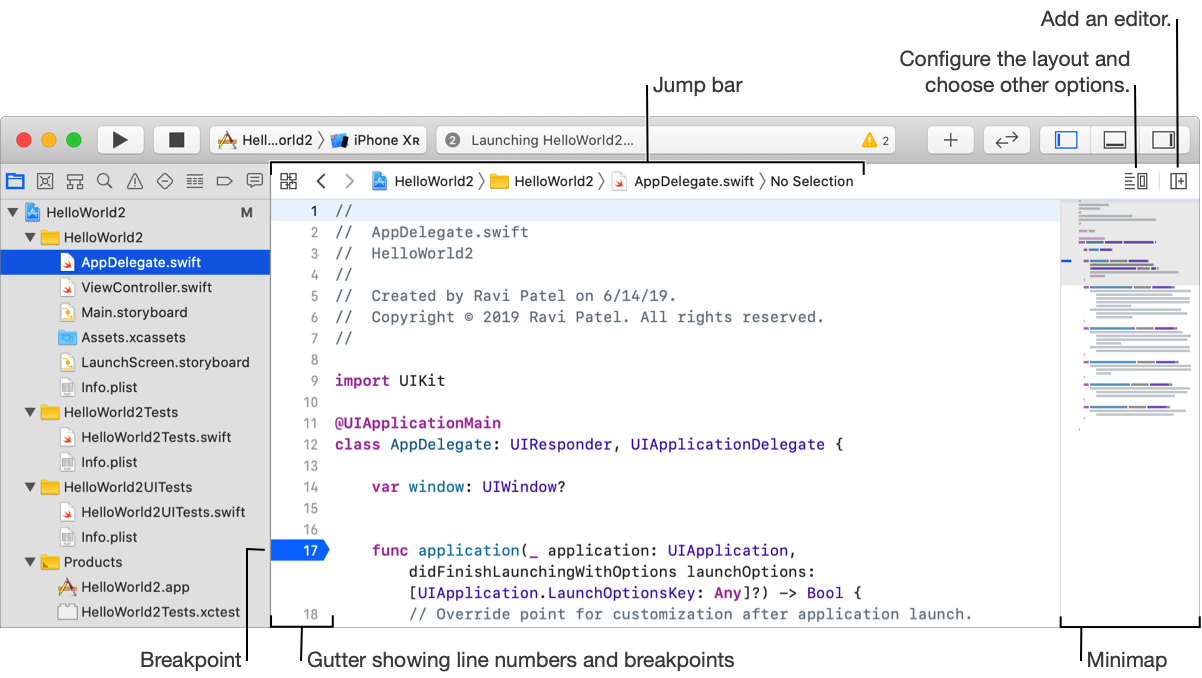Toggle the Inspectors panel visibility

1163,140
